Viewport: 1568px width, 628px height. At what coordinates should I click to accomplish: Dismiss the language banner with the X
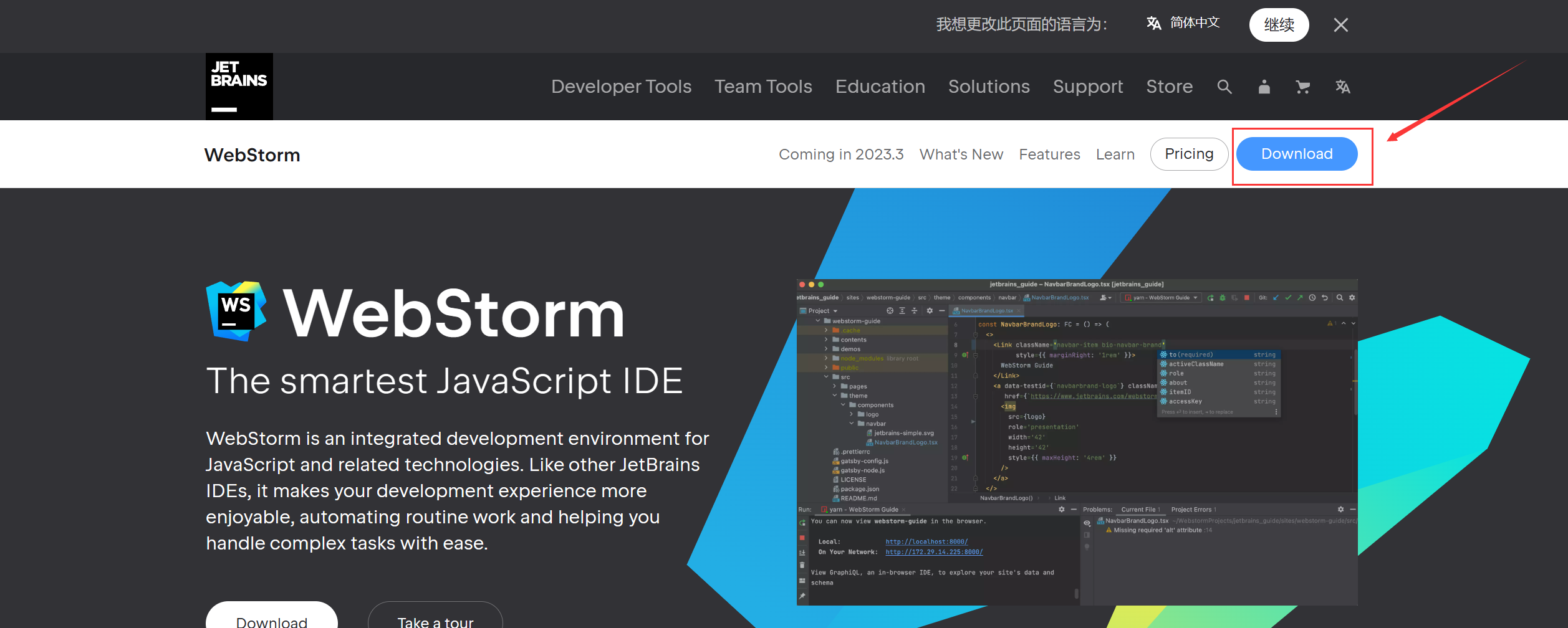click(x=1340, y=25)
